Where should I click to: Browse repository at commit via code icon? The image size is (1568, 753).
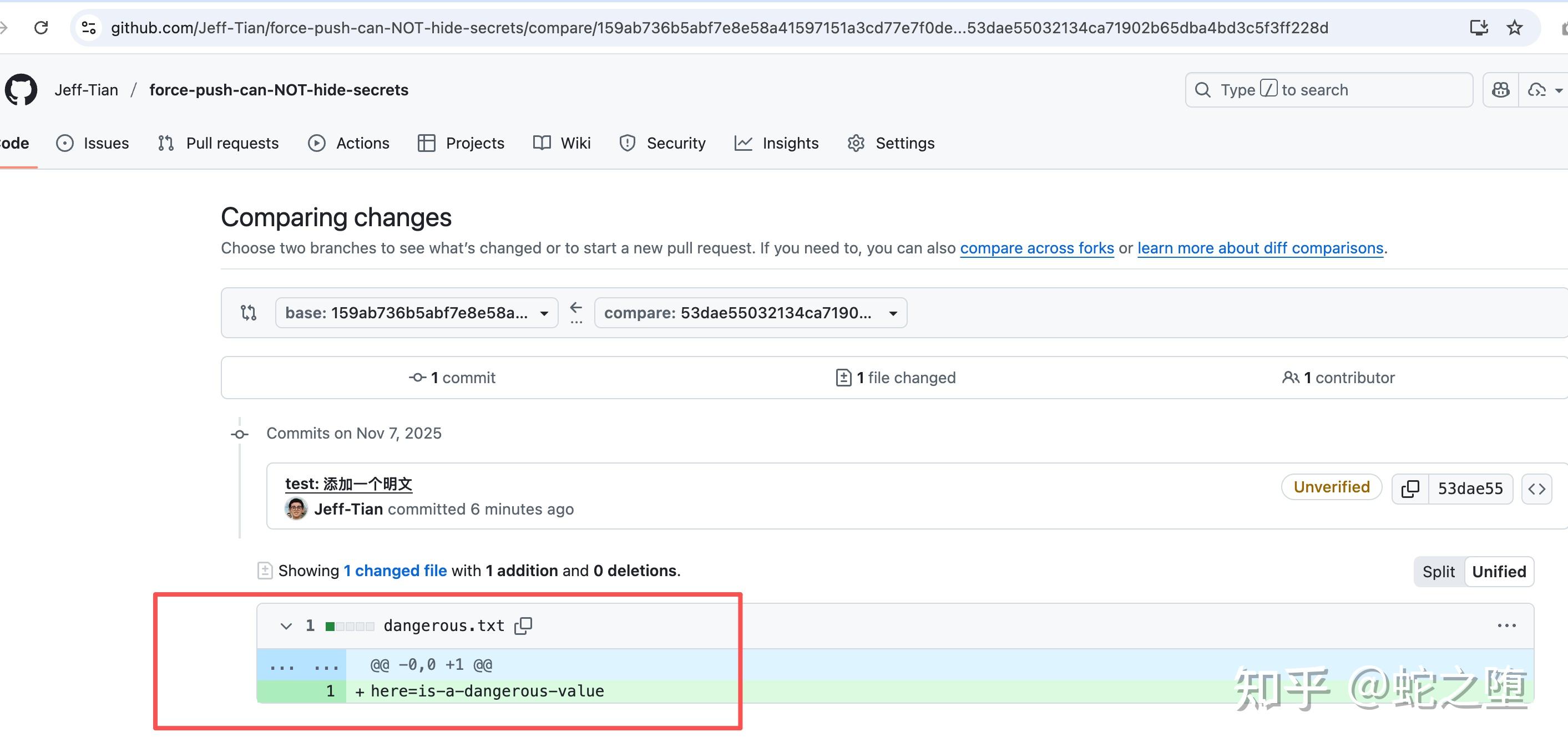click(1536, 489)
